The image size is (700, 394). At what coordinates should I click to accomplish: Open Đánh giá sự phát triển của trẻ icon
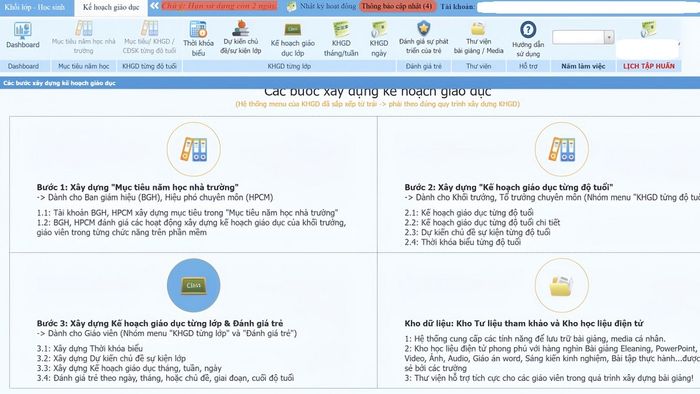pos(423,28)
